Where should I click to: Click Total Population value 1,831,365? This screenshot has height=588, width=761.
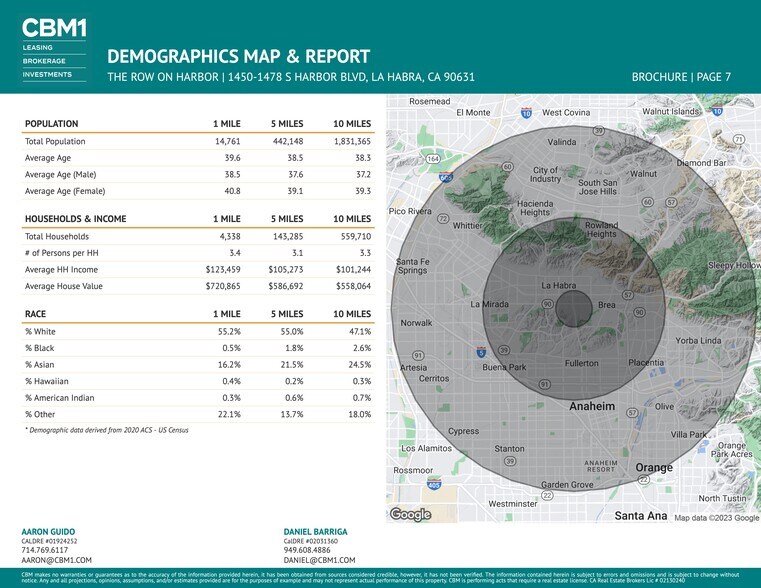pos(352,141)
